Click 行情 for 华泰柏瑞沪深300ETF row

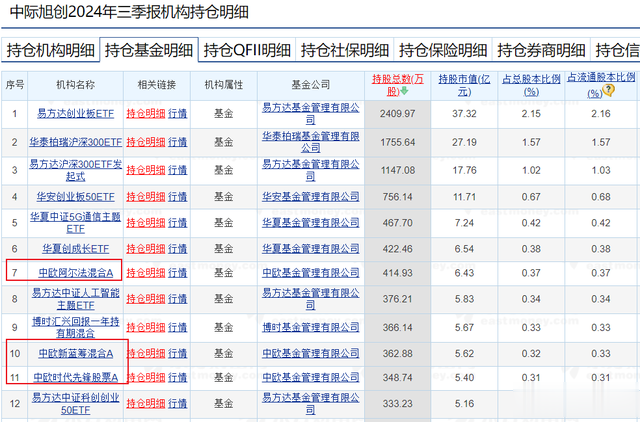click(x=178, y=142)
